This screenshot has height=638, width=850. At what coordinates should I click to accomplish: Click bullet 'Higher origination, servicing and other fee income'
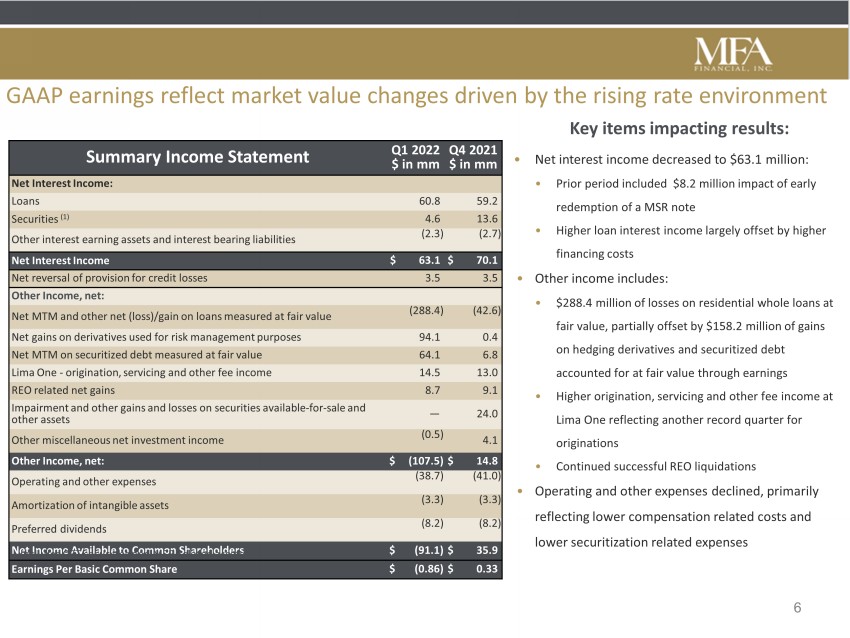pos(694,420)
